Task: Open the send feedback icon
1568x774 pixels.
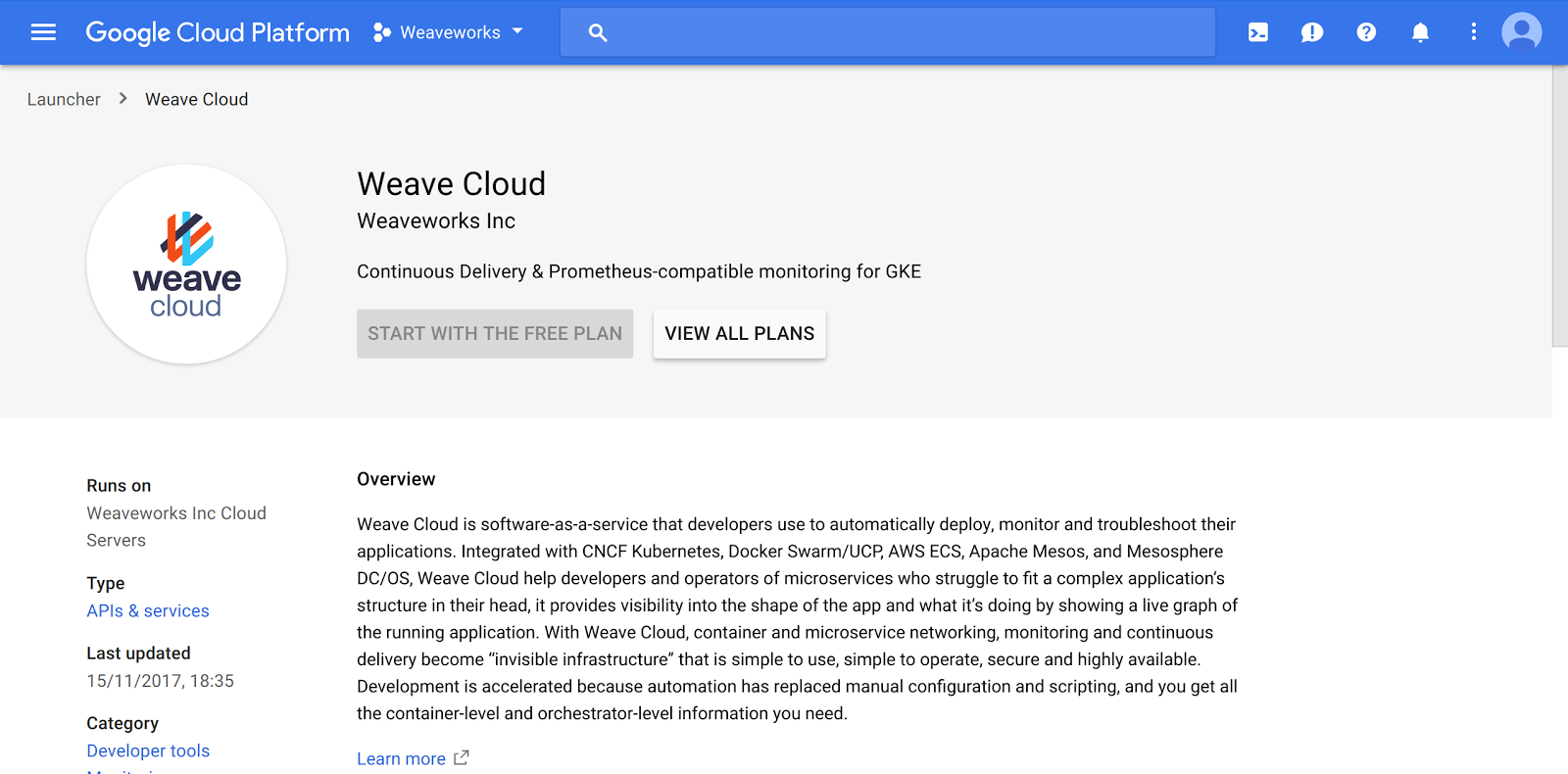Action: click(x=1312, y=32)
